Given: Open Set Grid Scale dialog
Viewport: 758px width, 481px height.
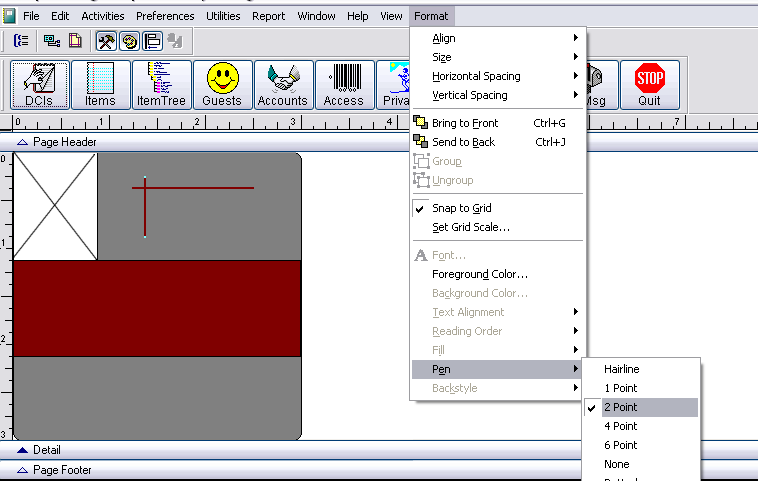Looking at the screenshot, I should 497,227.
